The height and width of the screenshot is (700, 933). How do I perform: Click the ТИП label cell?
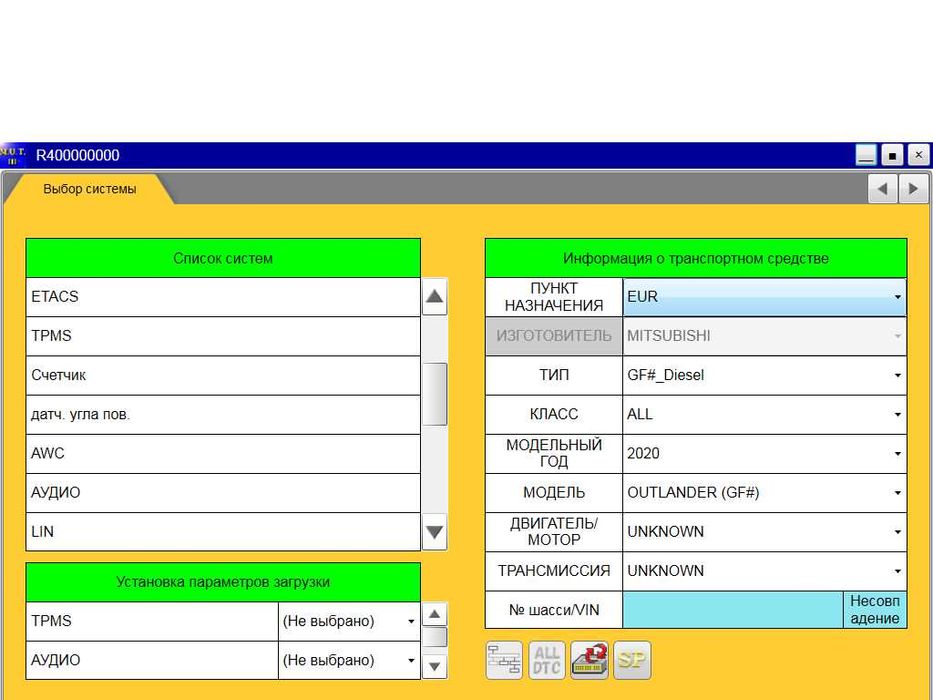pyautogui.click(x=554, y=375)
